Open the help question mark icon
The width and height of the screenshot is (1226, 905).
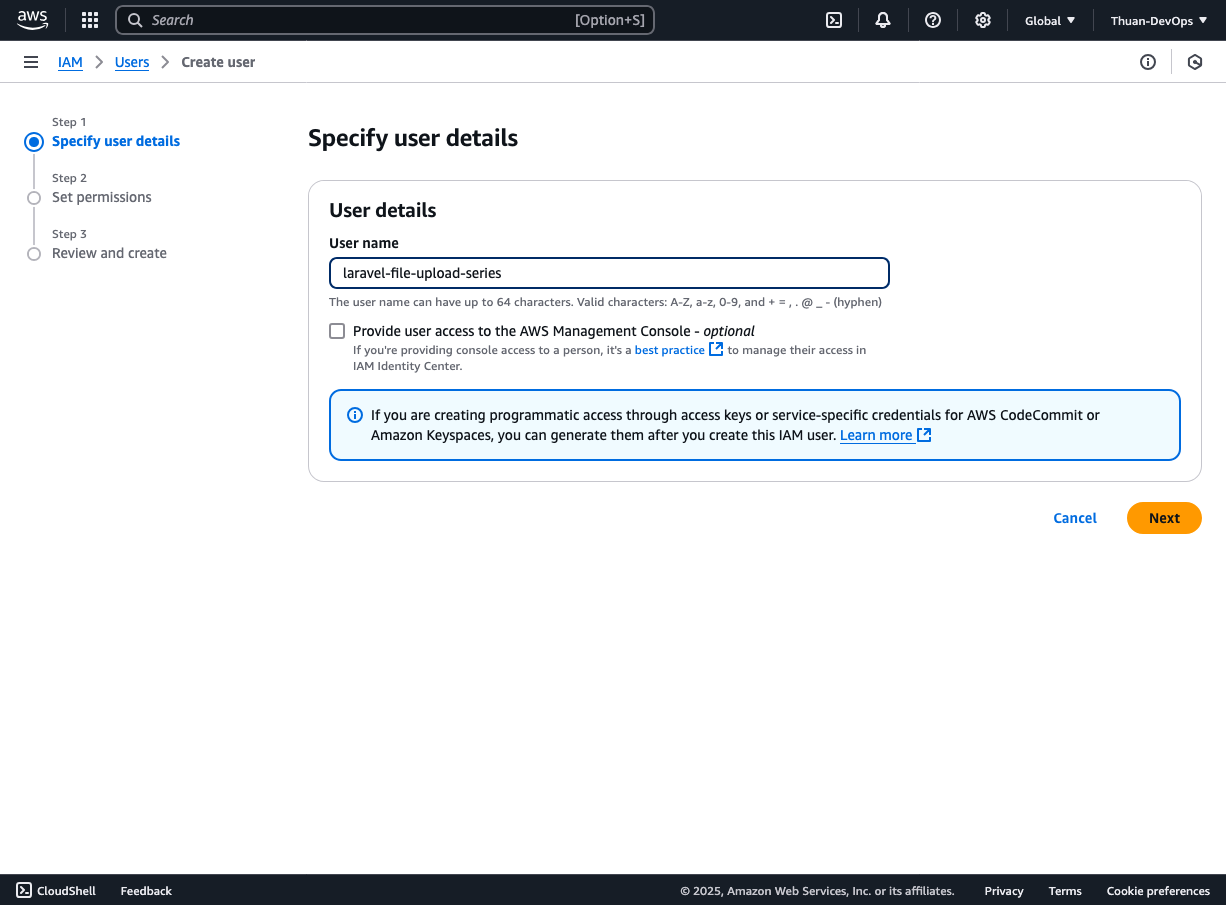(933, 20)
